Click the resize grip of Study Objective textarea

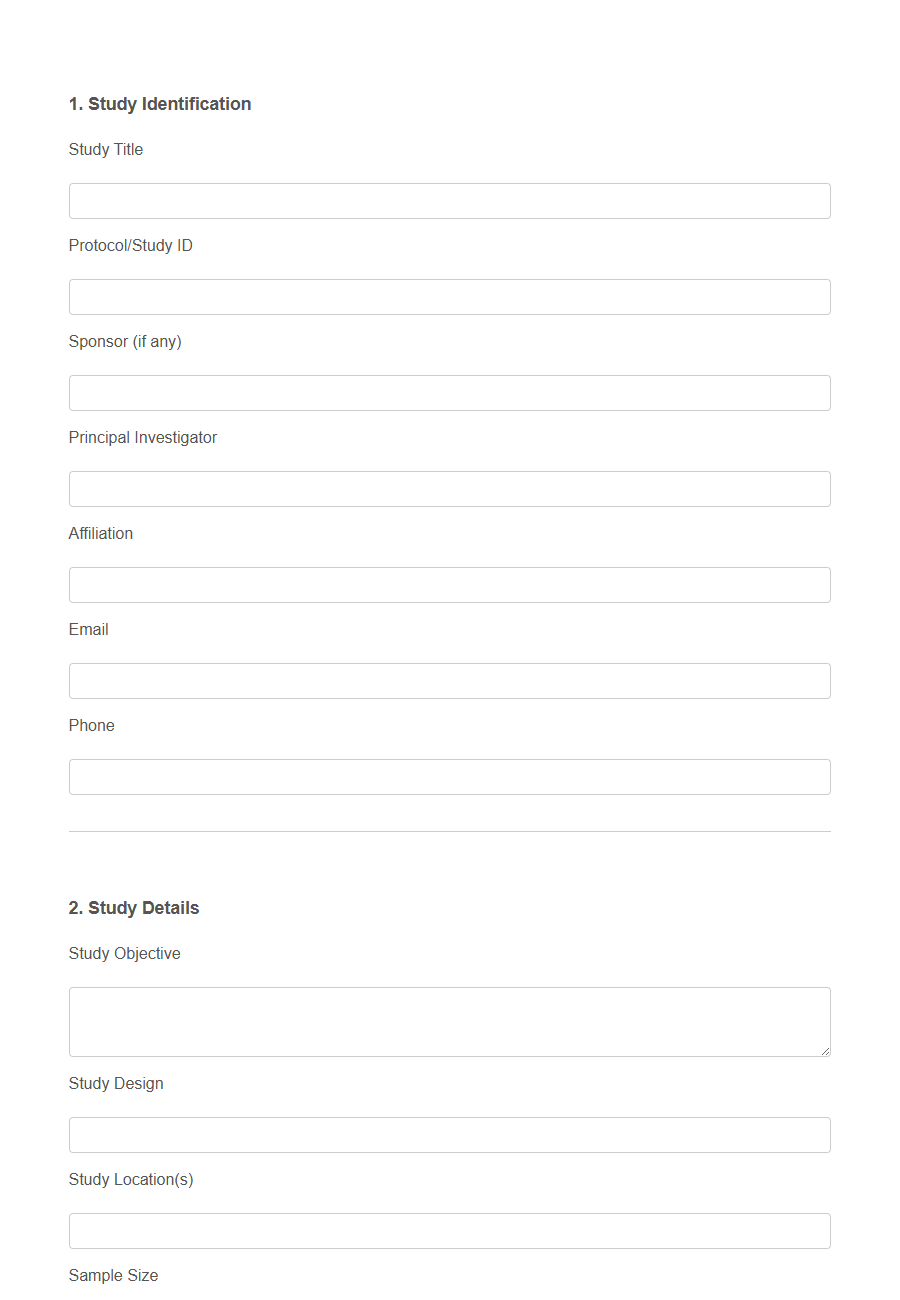tap(825, 1050)
